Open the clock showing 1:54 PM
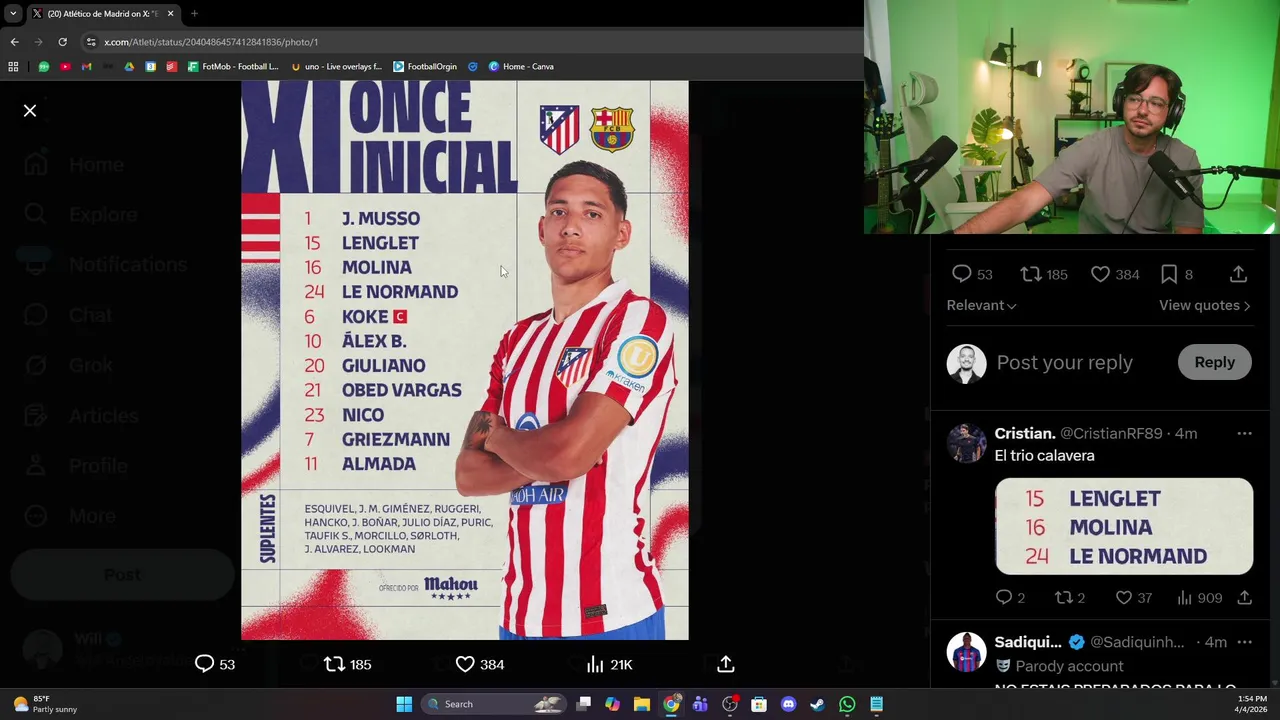This screenshot has height=720, width=1280. click(1251, 704)
